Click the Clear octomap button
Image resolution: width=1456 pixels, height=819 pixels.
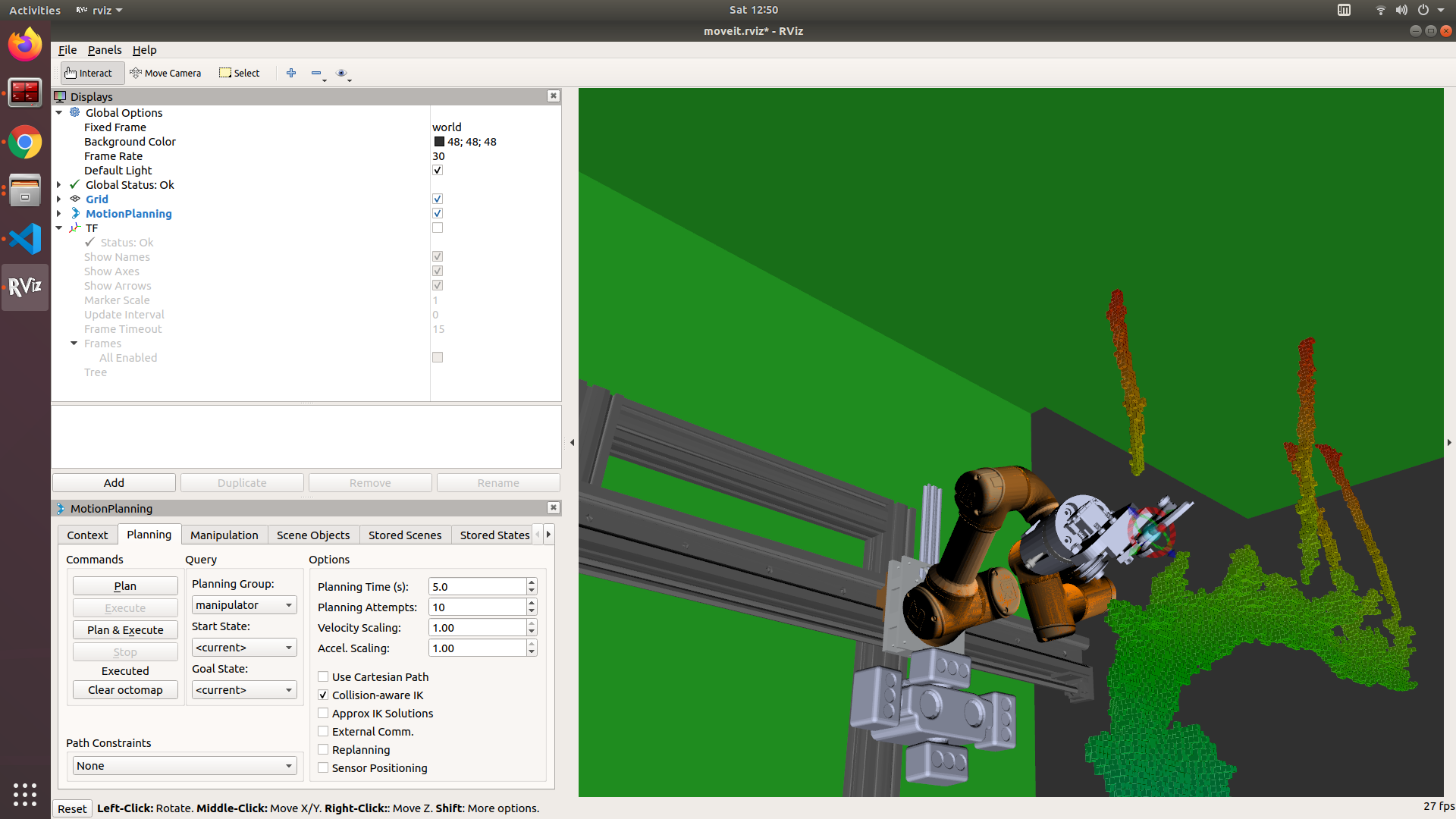click(x=125, y=689)
